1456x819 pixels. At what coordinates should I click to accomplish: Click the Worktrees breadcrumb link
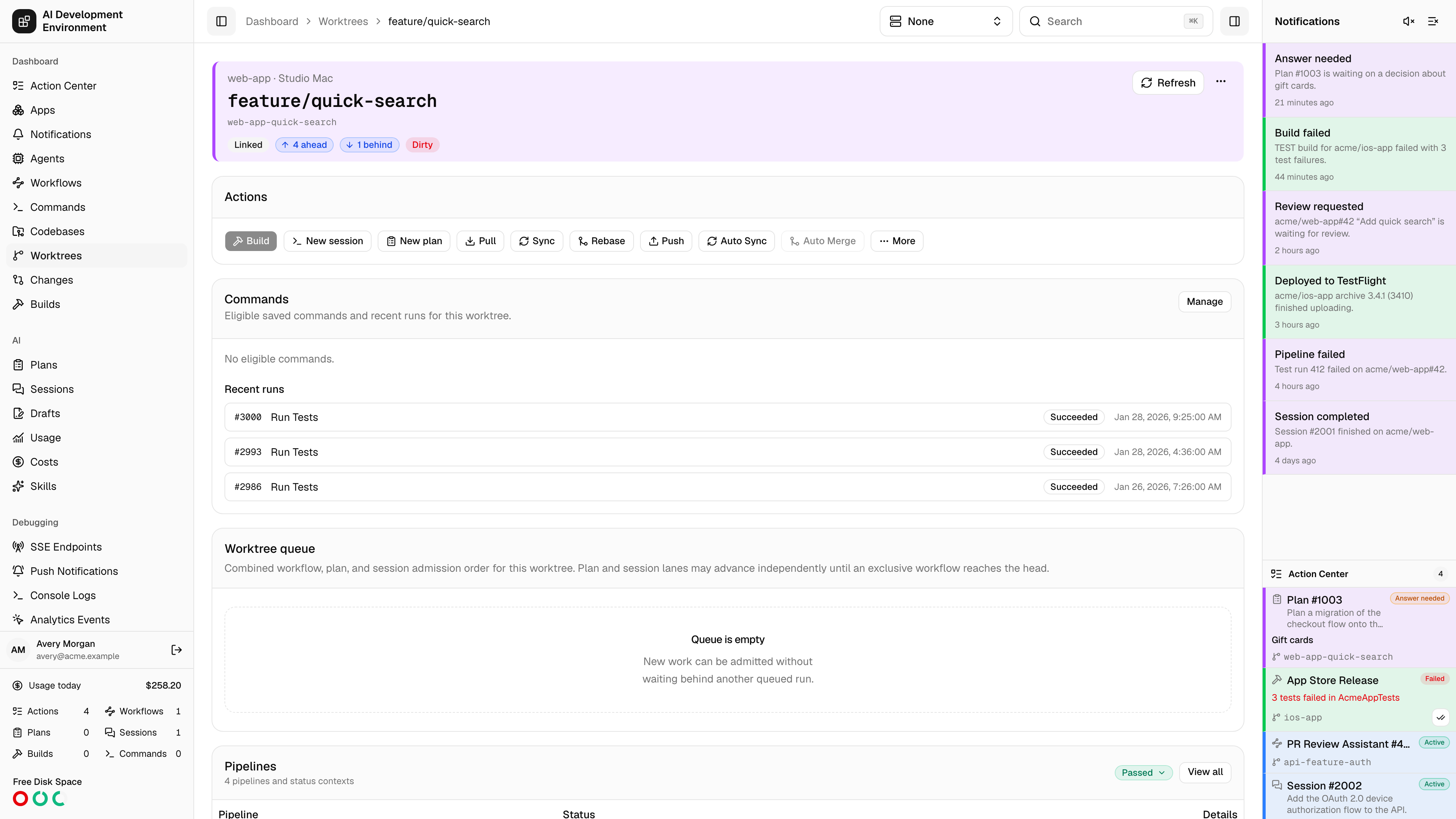[343, 22]
